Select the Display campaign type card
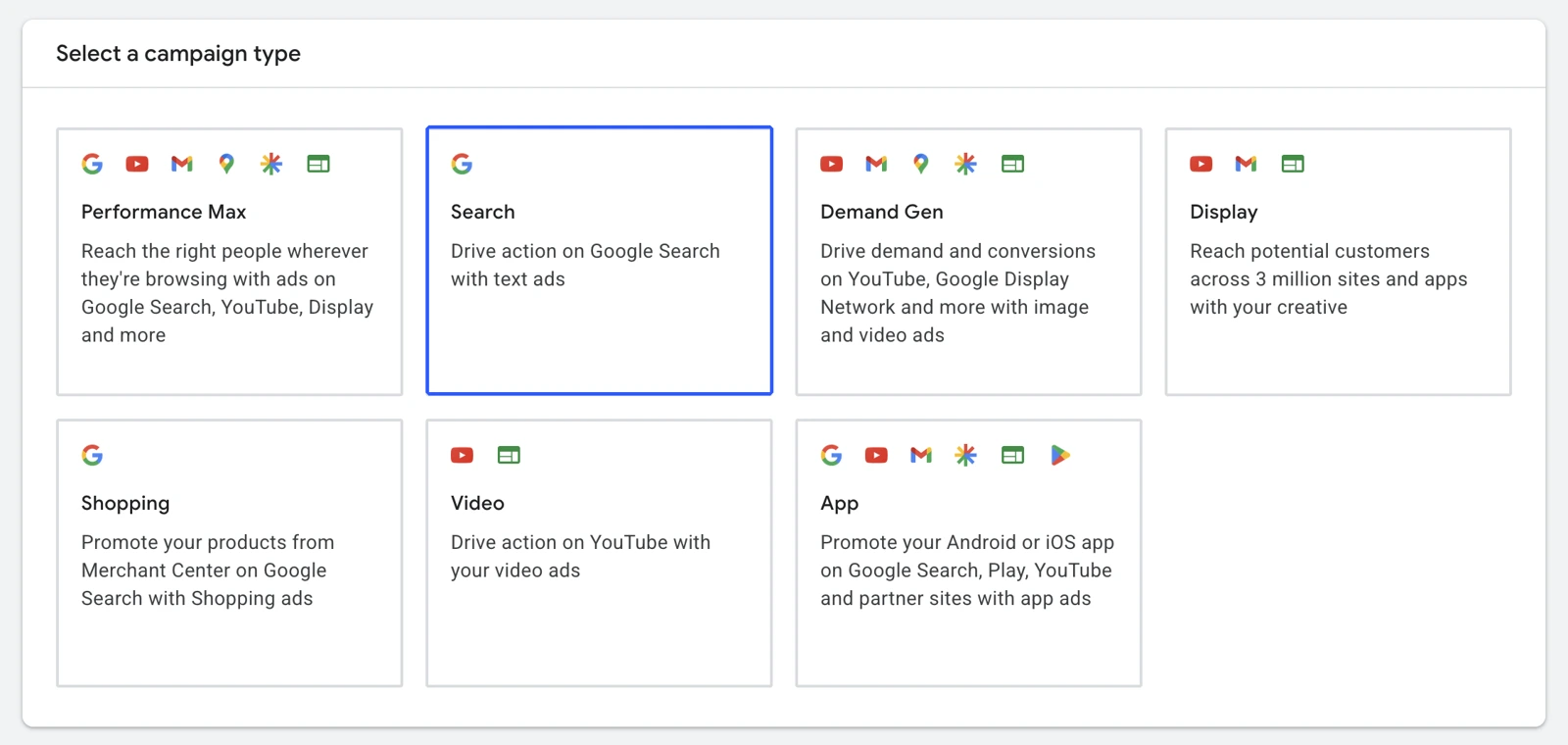1568x745 pixels. pos(1339,262)
